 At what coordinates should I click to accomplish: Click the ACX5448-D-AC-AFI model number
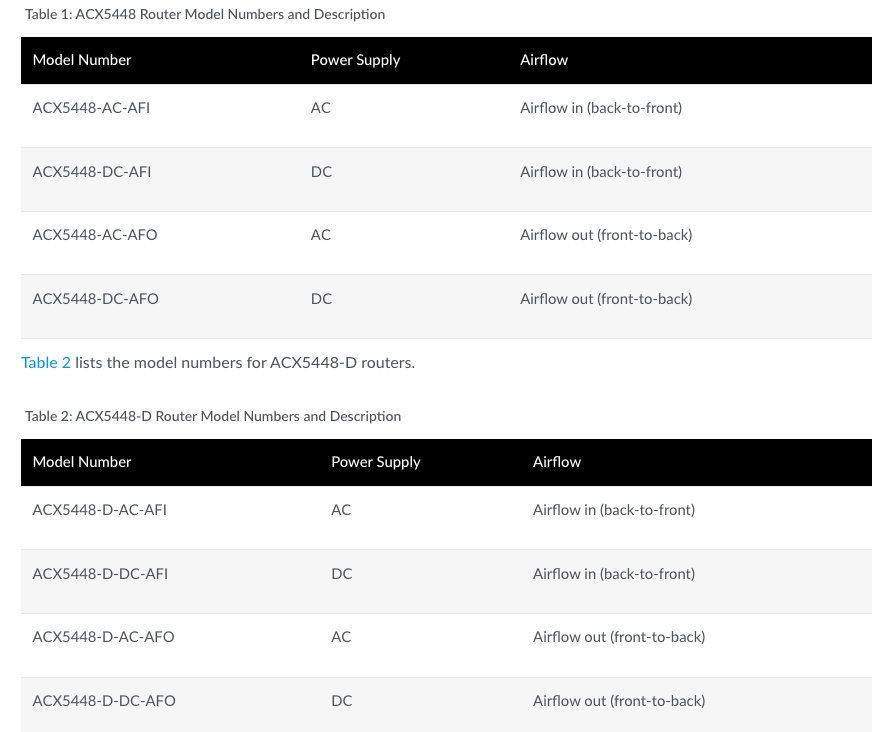(x=99, y=510)
